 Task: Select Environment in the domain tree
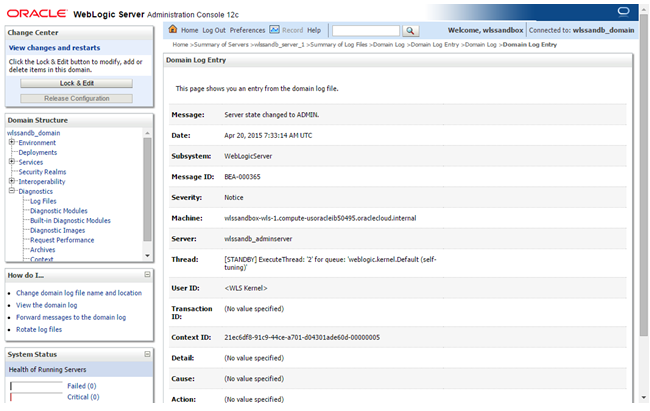coord(37,143)
